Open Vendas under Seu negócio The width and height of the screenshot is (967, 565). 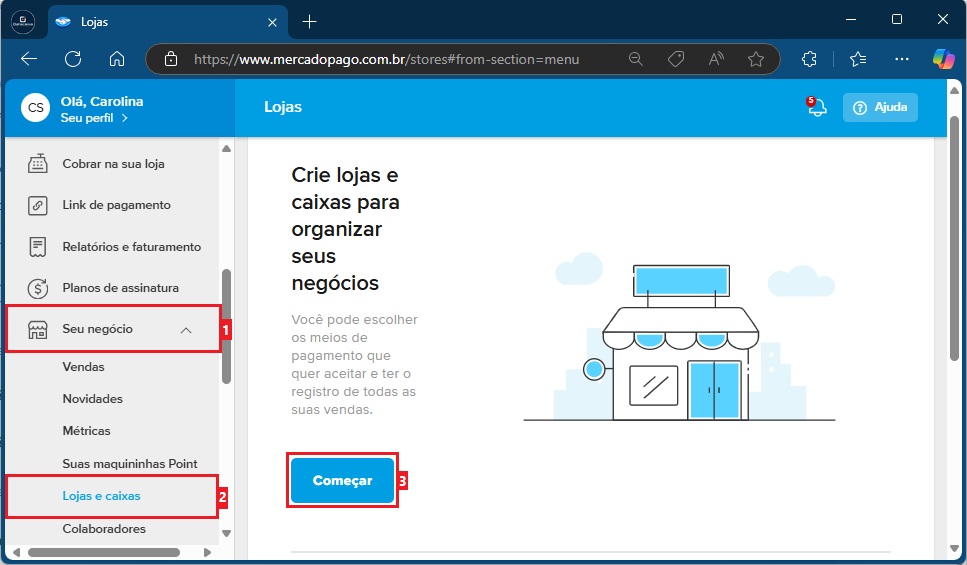click(83, 366)
